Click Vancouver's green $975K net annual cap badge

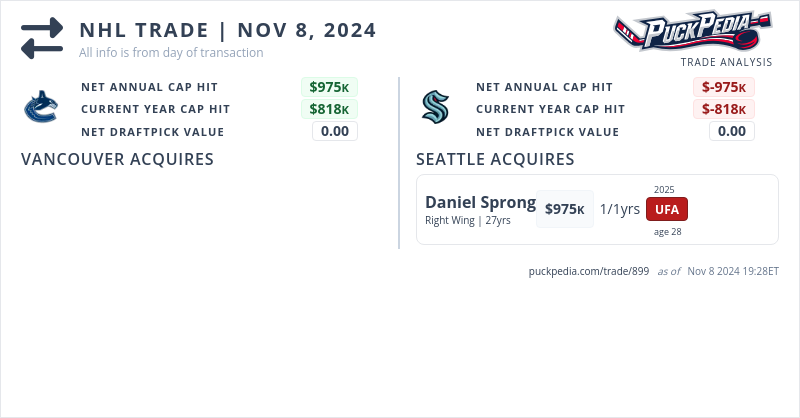pyautogui.click(x=330, y=87)
